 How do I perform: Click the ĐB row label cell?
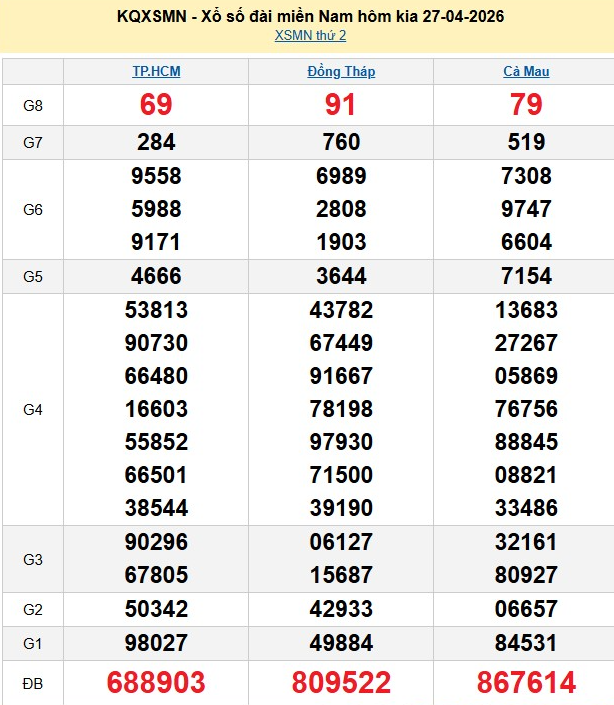[33, 683]
